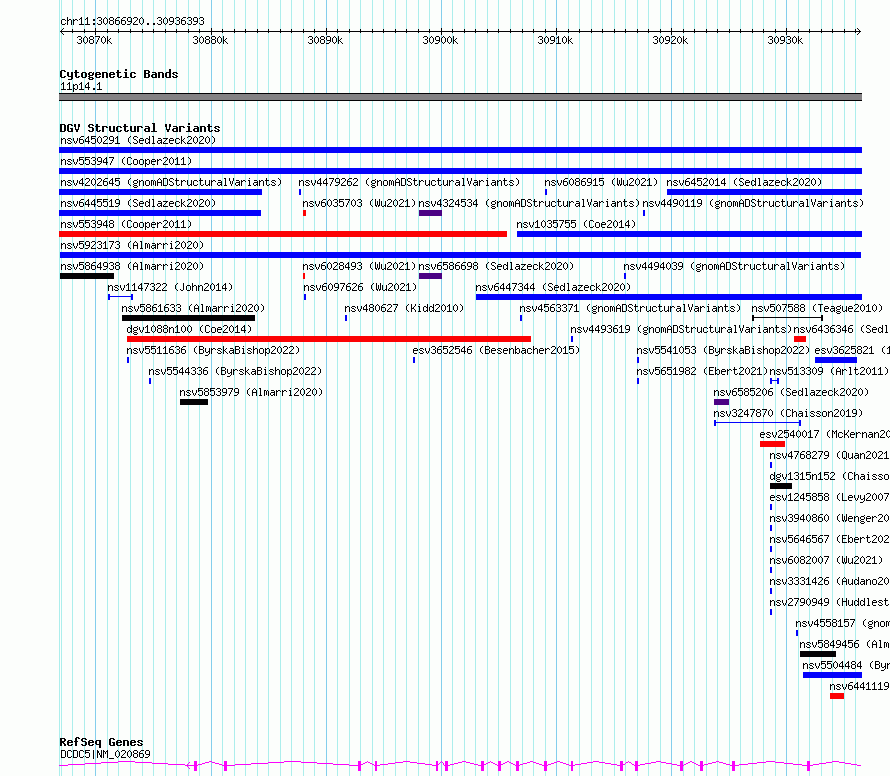Select the nsv4202645 gnomAD variant label
Screen dimensions: 890x776
171,182
